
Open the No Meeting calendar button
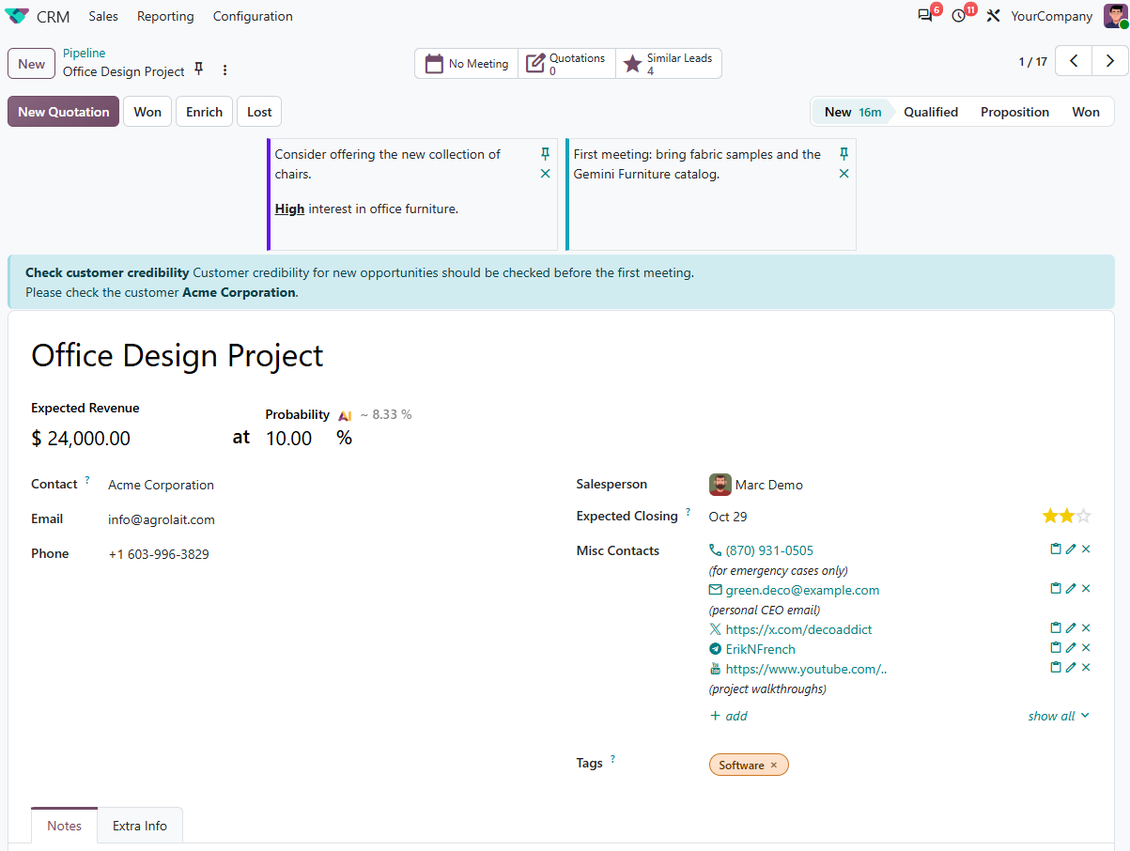[467, 63]
